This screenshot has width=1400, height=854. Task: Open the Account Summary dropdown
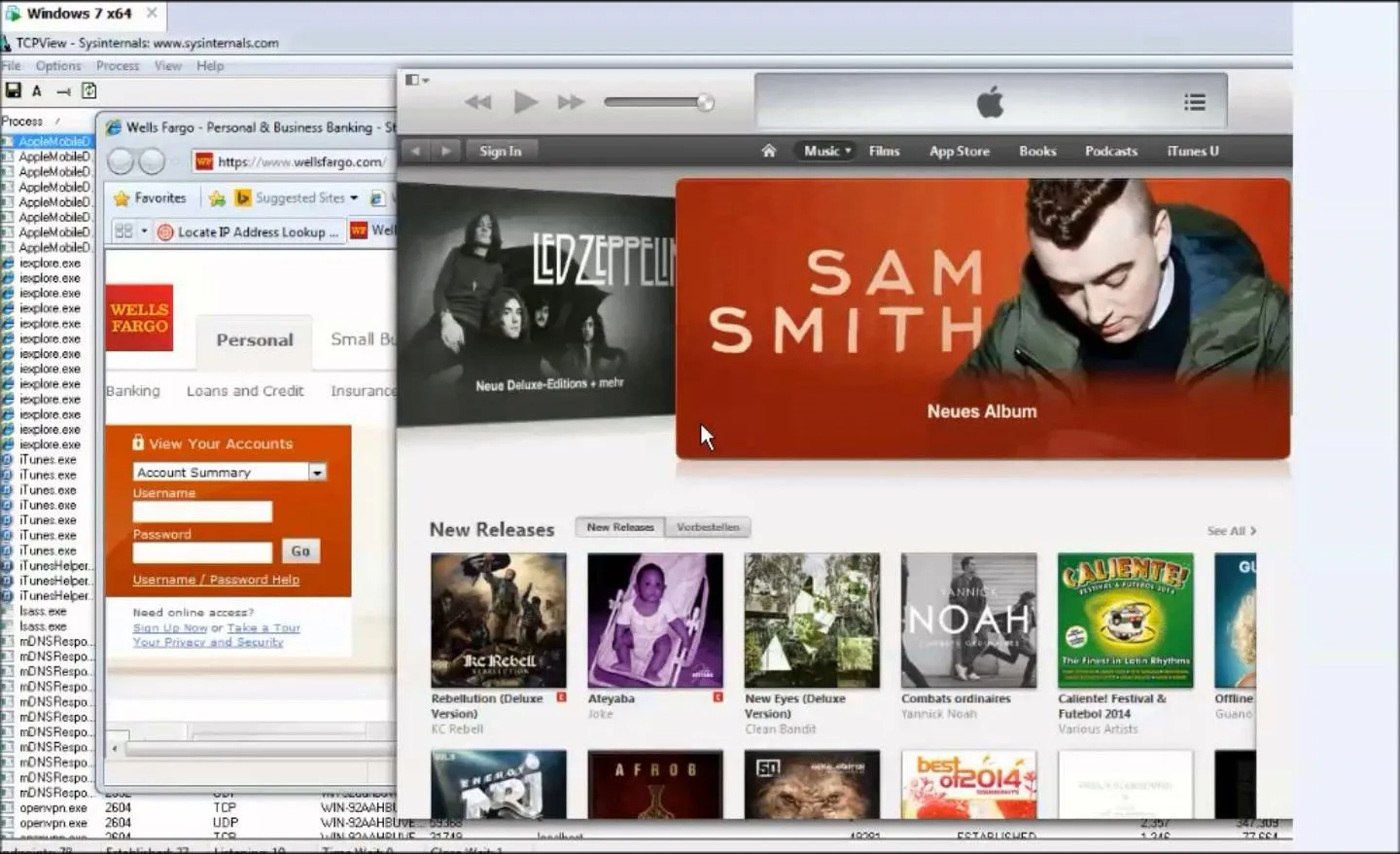[229, 472]
